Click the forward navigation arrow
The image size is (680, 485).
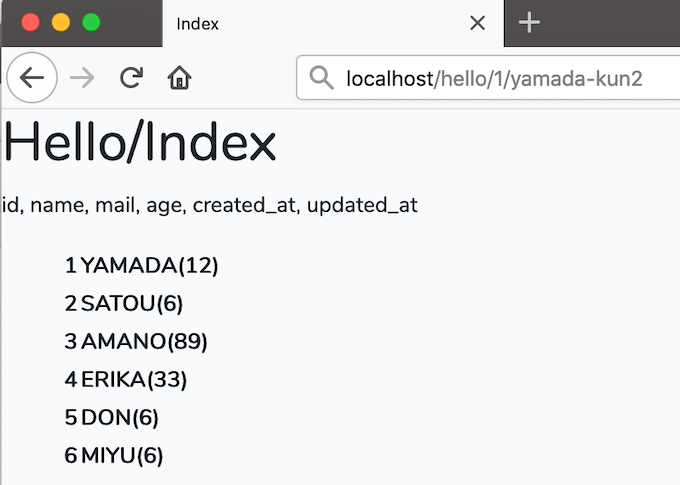coord(82,78)
